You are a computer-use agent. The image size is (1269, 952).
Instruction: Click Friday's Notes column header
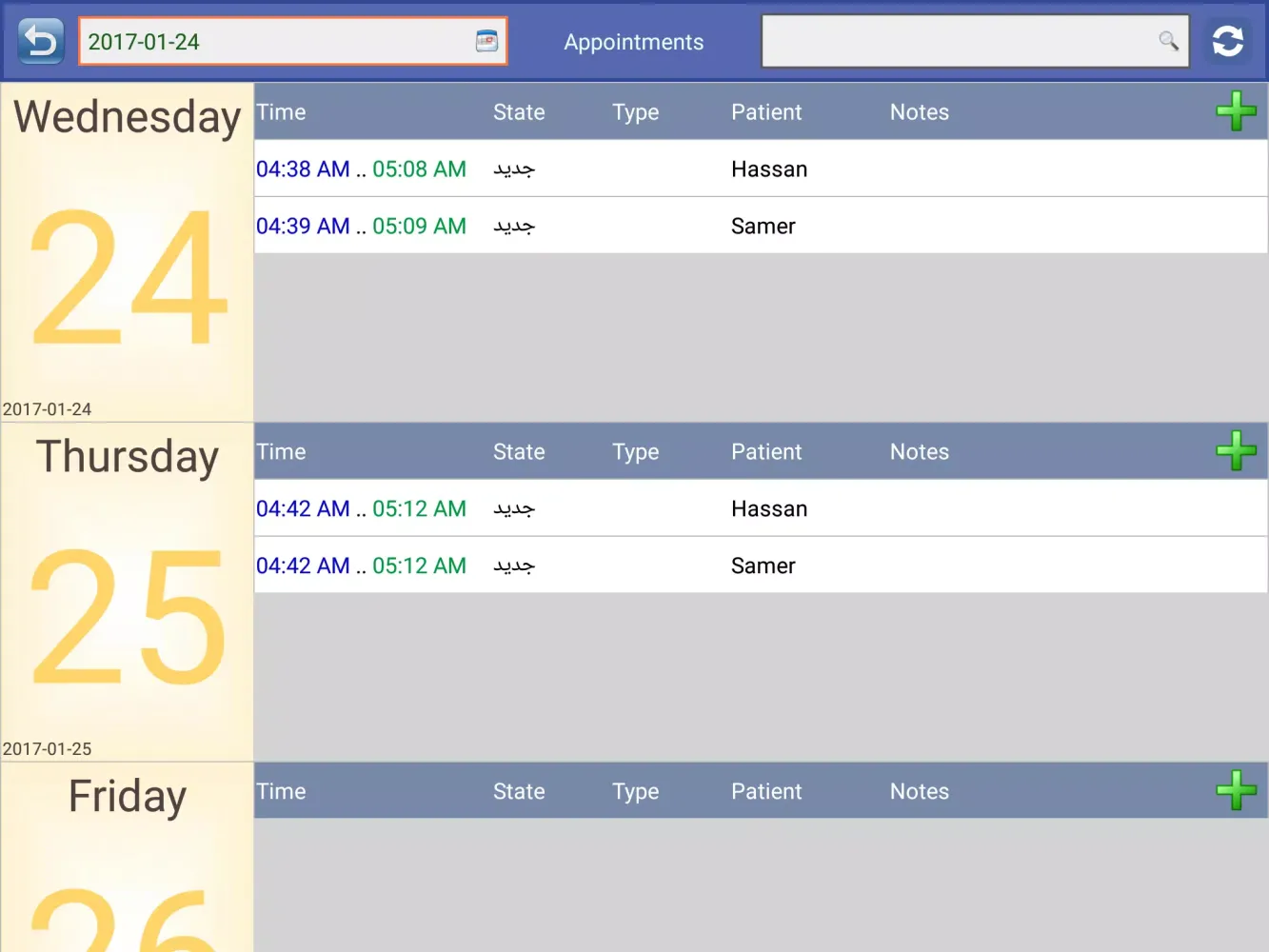pos(920,792)
